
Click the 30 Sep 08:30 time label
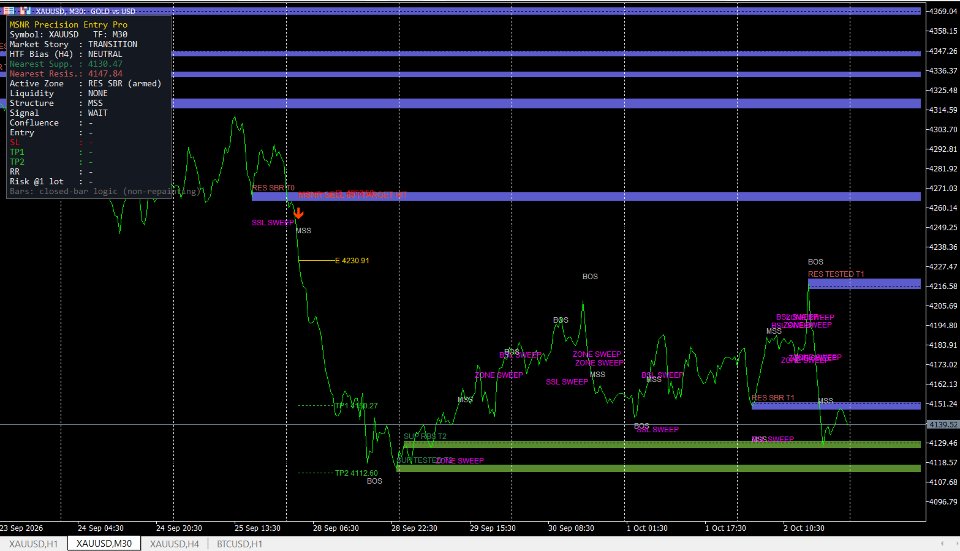[571, 528]
